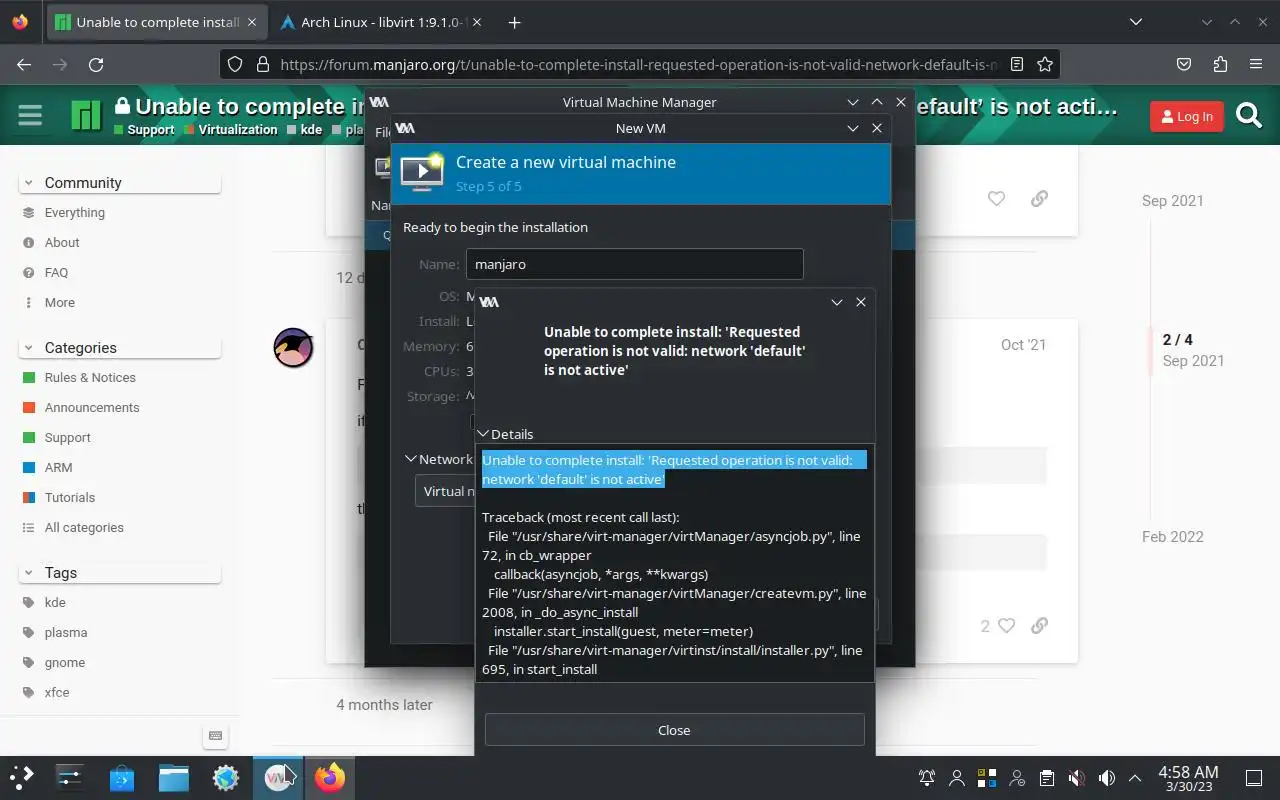Collapse the Categories sidebar section
Image resolution: width=1280 pixels, height=800 pixels.
pos(120,347)
